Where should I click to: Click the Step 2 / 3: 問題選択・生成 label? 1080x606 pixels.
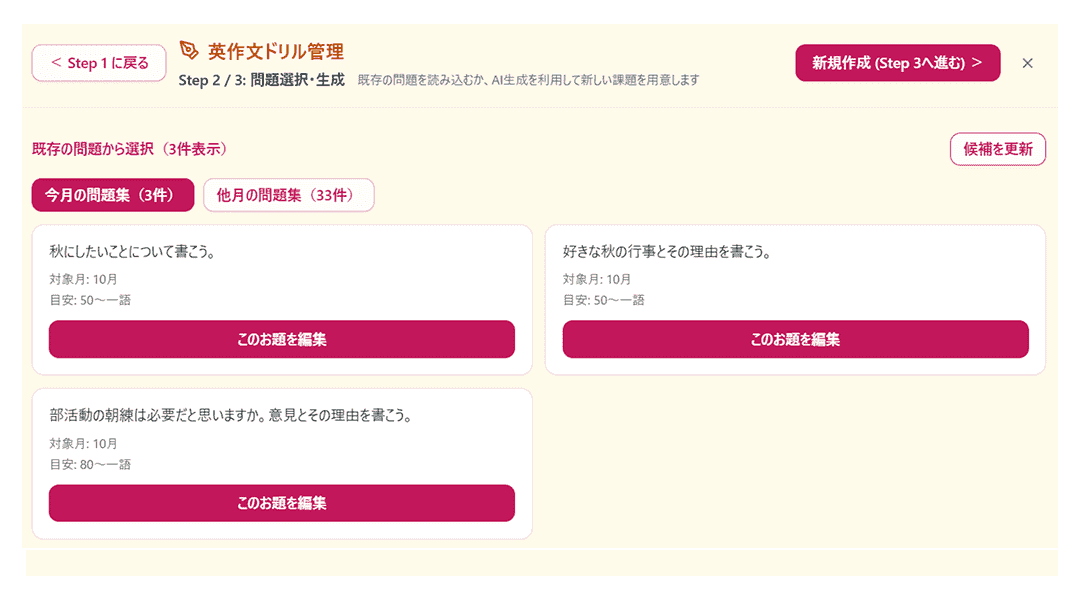(x=261, y=80)
